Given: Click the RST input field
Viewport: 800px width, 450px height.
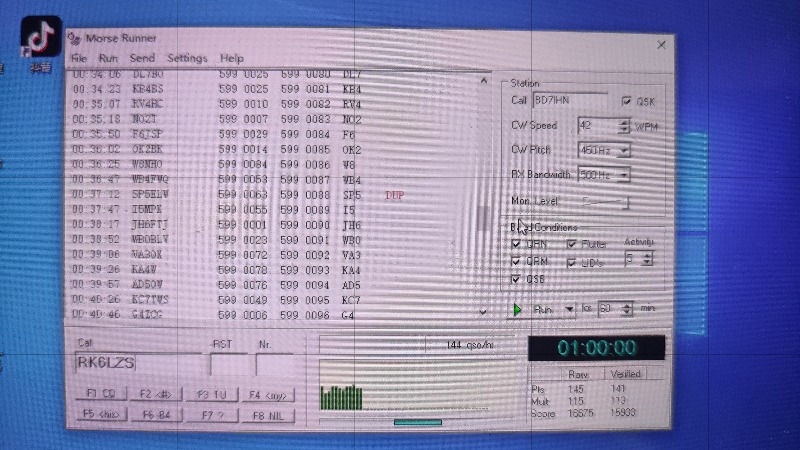Looking at the screenshot, I should coord(230,365).
